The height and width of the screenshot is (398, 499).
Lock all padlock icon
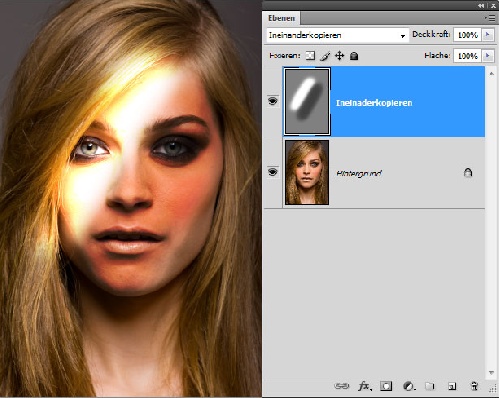pos(354,56)
